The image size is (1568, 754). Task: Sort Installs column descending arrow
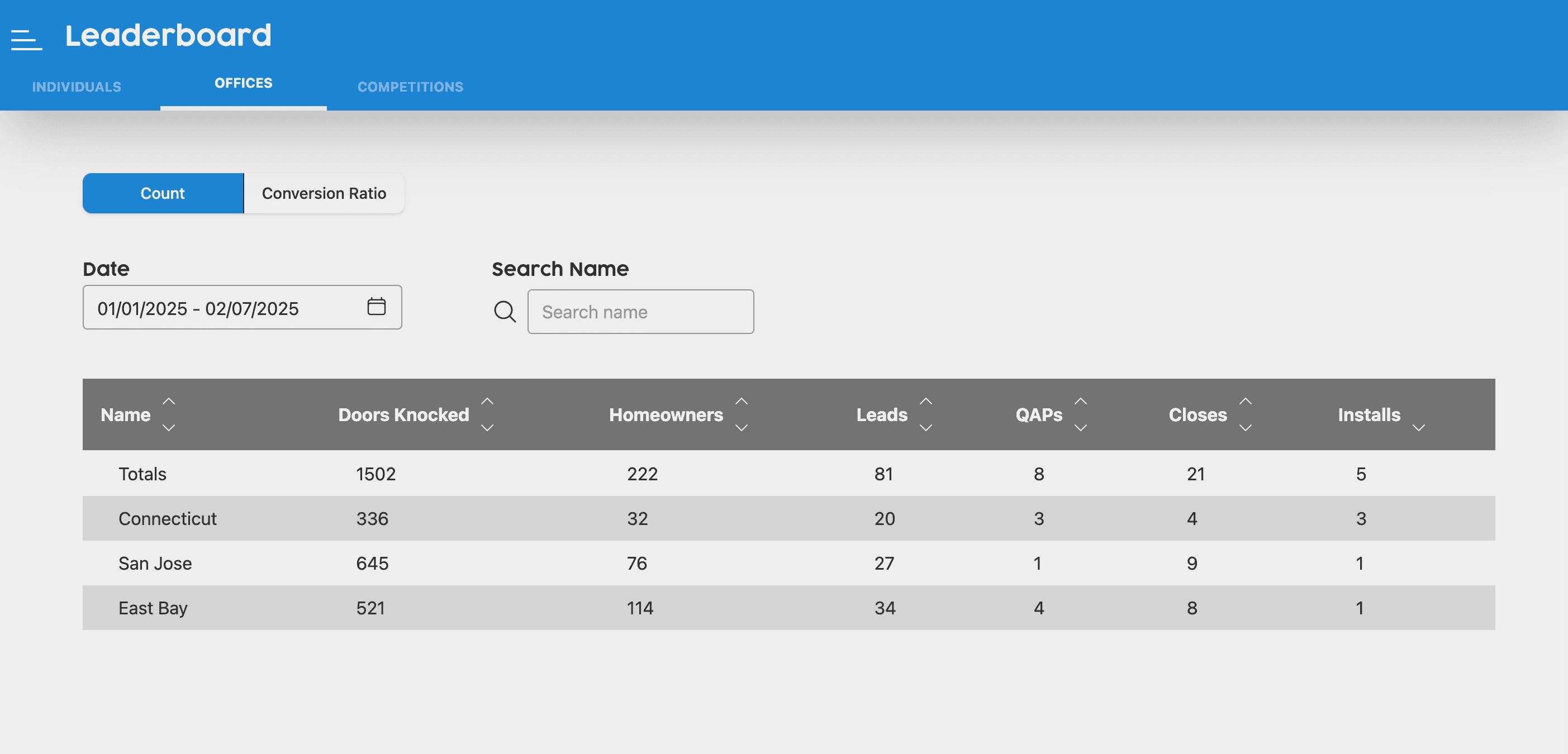click(x=1418, y=428)
